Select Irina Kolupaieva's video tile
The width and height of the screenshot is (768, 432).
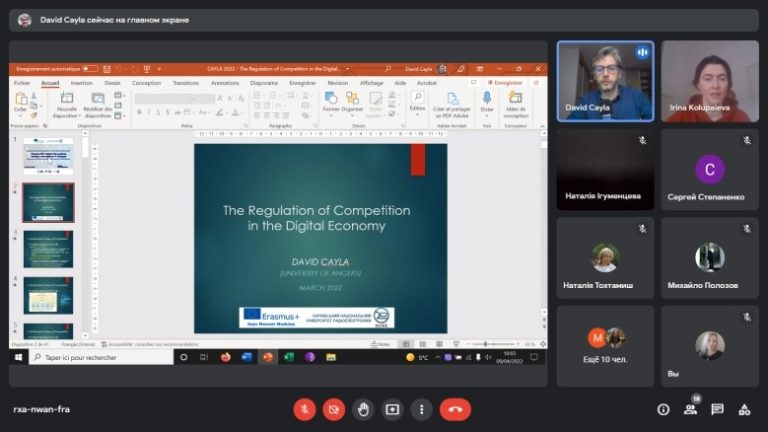710,81
